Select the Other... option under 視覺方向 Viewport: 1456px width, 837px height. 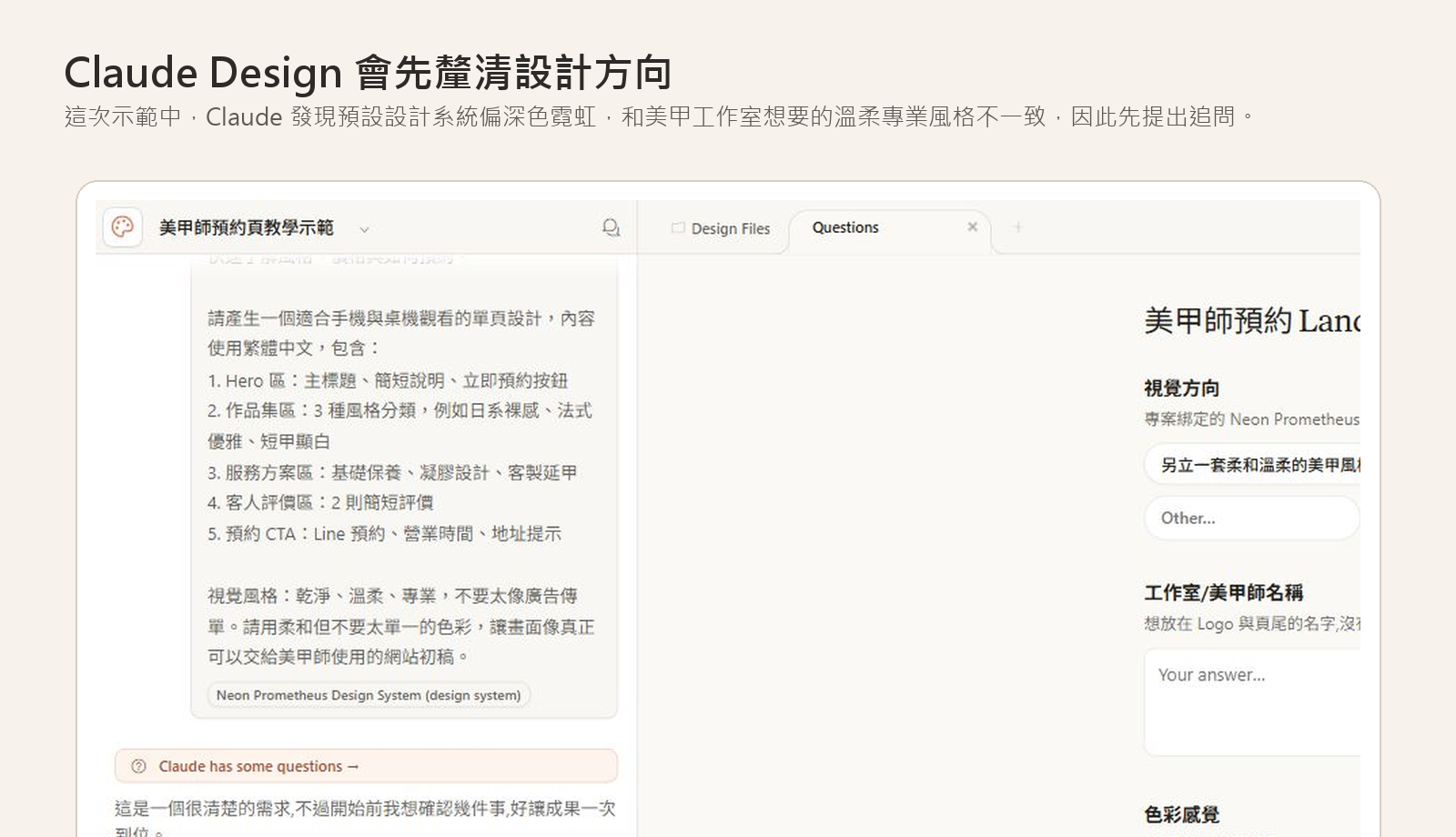pyautogui.click(x=1252, y=518)
